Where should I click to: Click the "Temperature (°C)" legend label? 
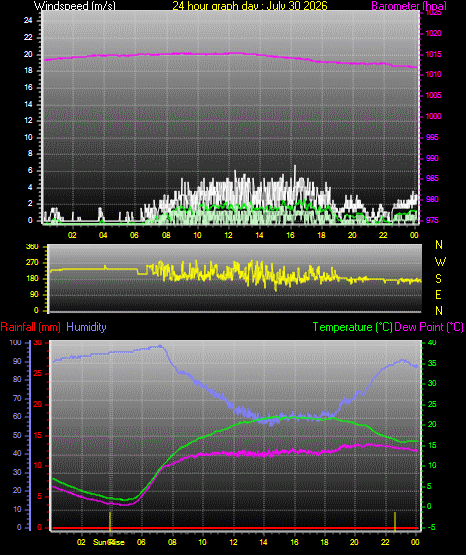(352, 327)
